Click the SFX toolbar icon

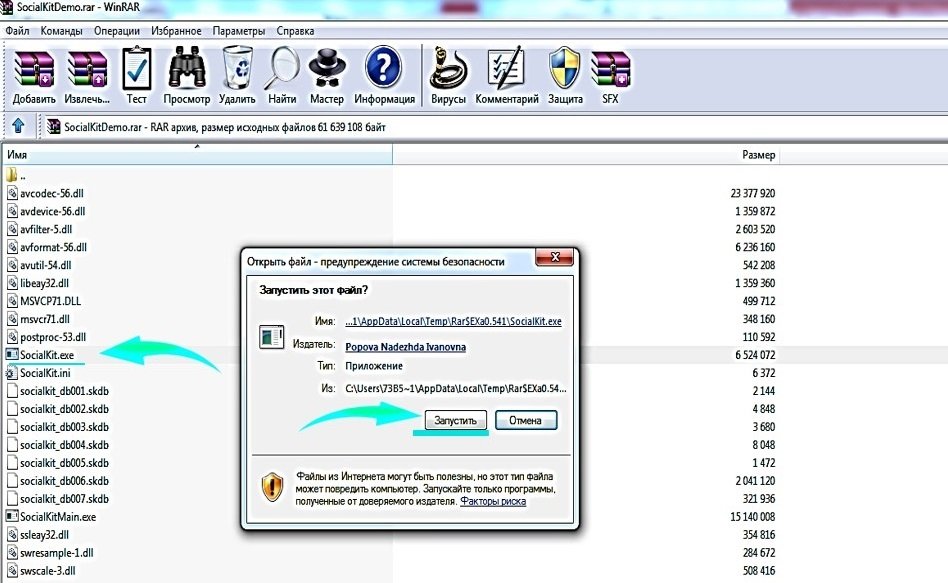click(x=610, y=69)
